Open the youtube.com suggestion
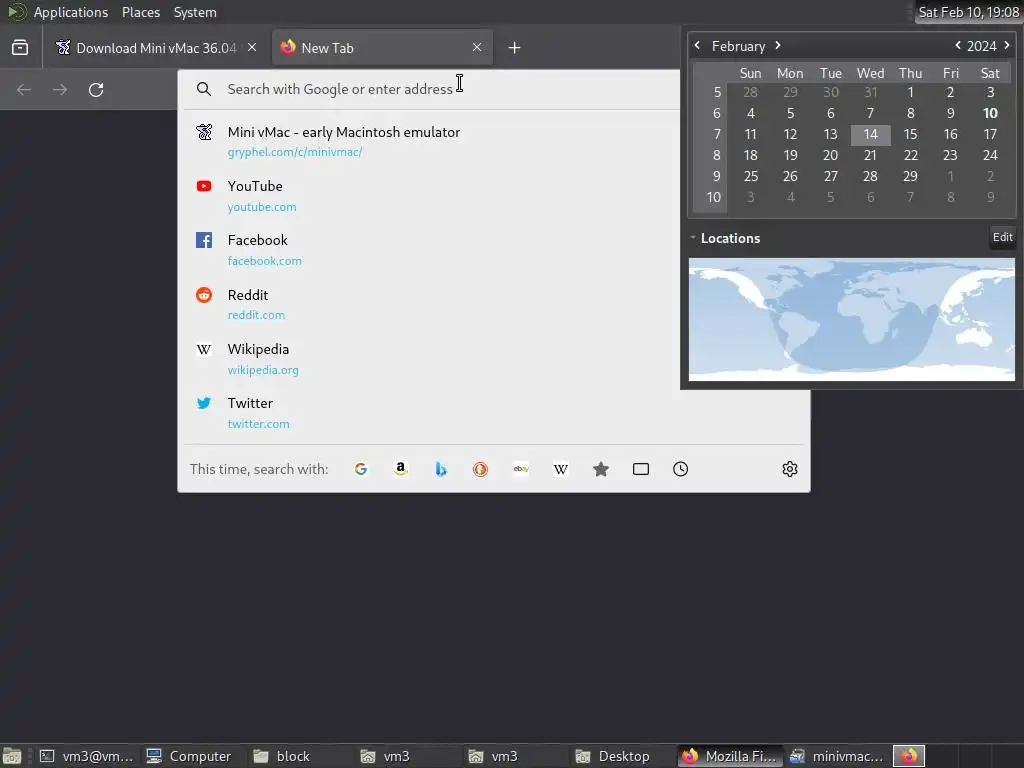This screenshot has width=1024, height=768. (x=432, y=196)
